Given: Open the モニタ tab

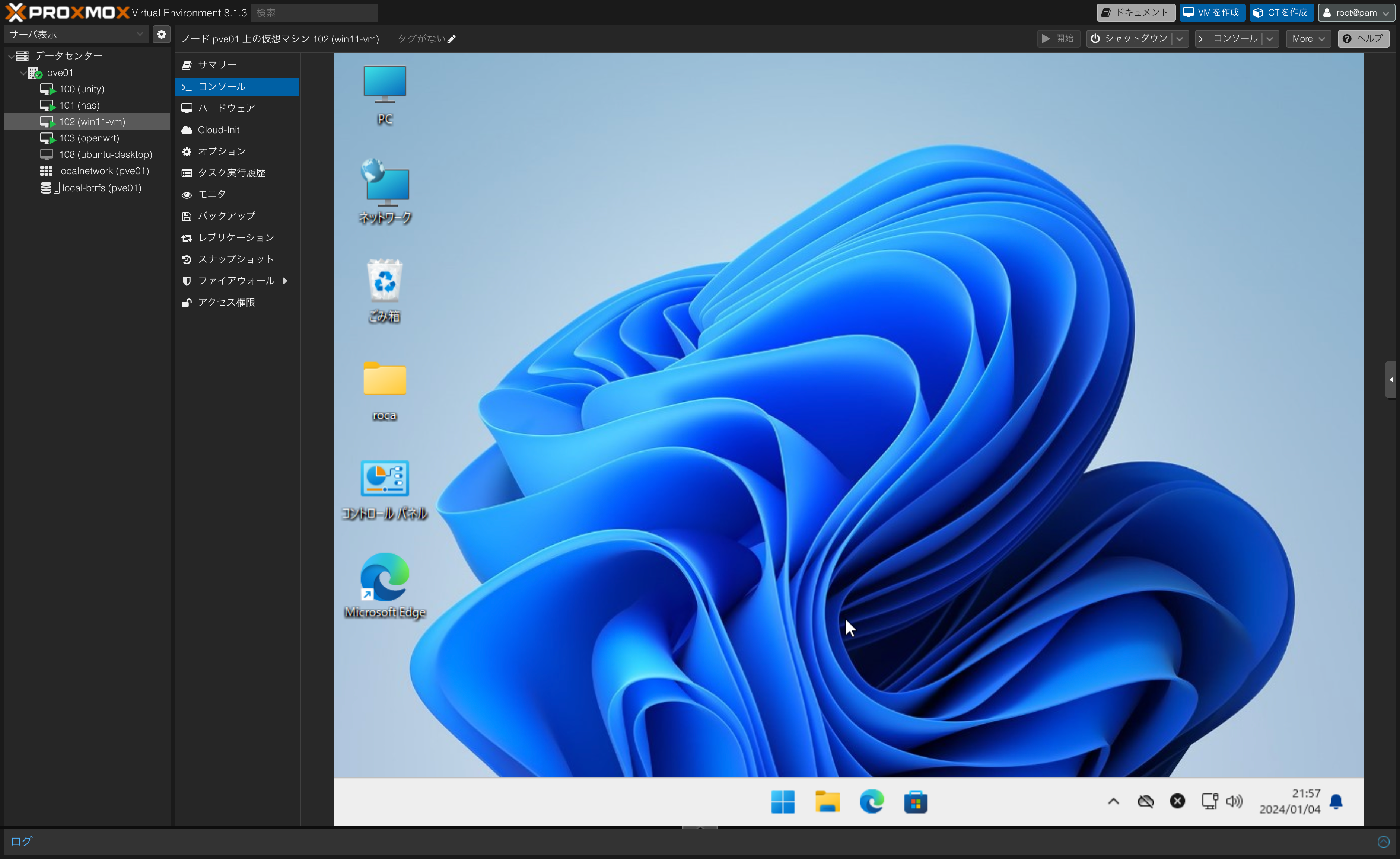Looking at the screenshot, I should 237,194.
